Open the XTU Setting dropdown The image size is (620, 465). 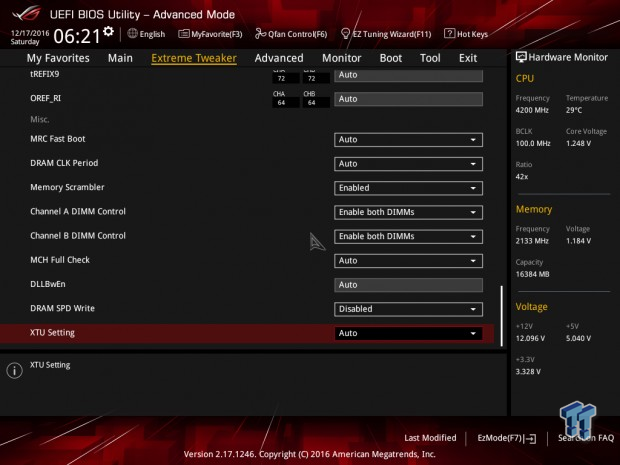point(408,333)
